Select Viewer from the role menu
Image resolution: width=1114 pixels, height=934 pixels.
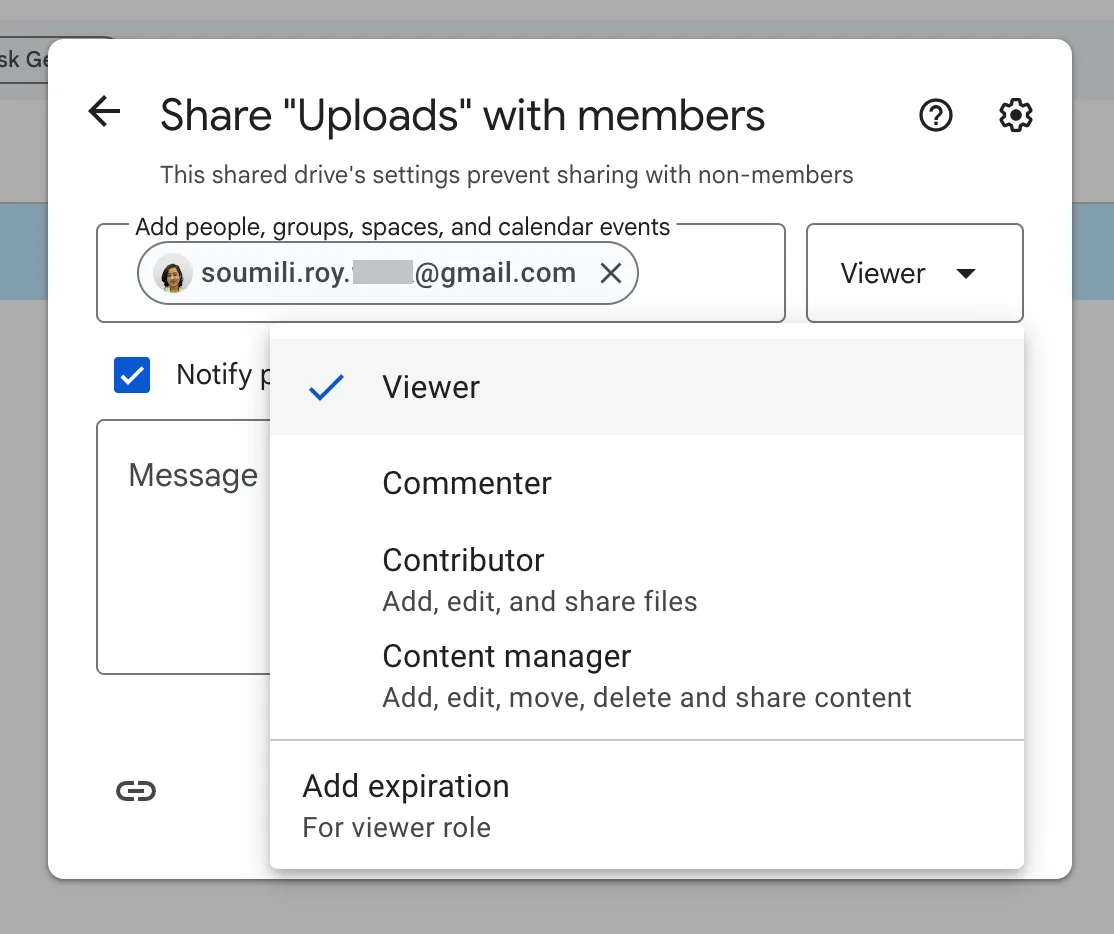(647, 387)
